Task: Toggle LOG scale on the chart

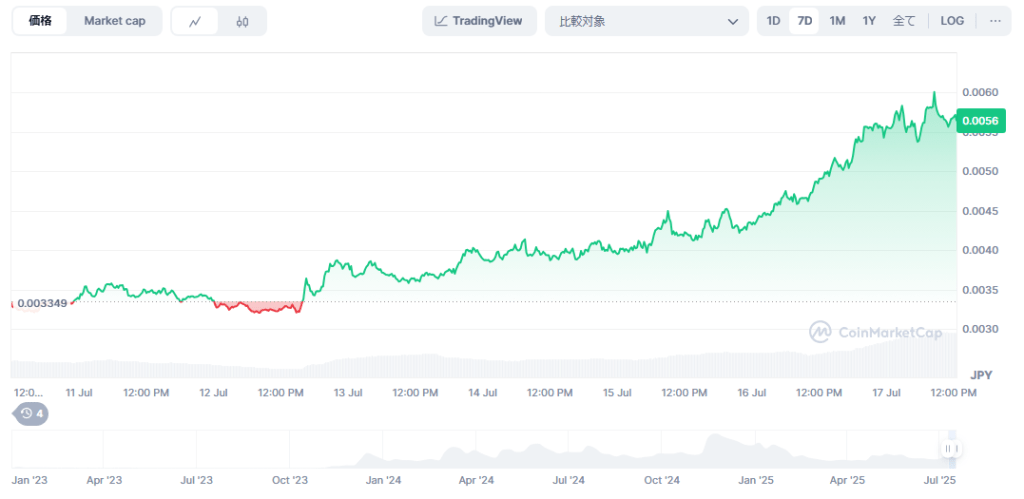Action: [952, 21]
